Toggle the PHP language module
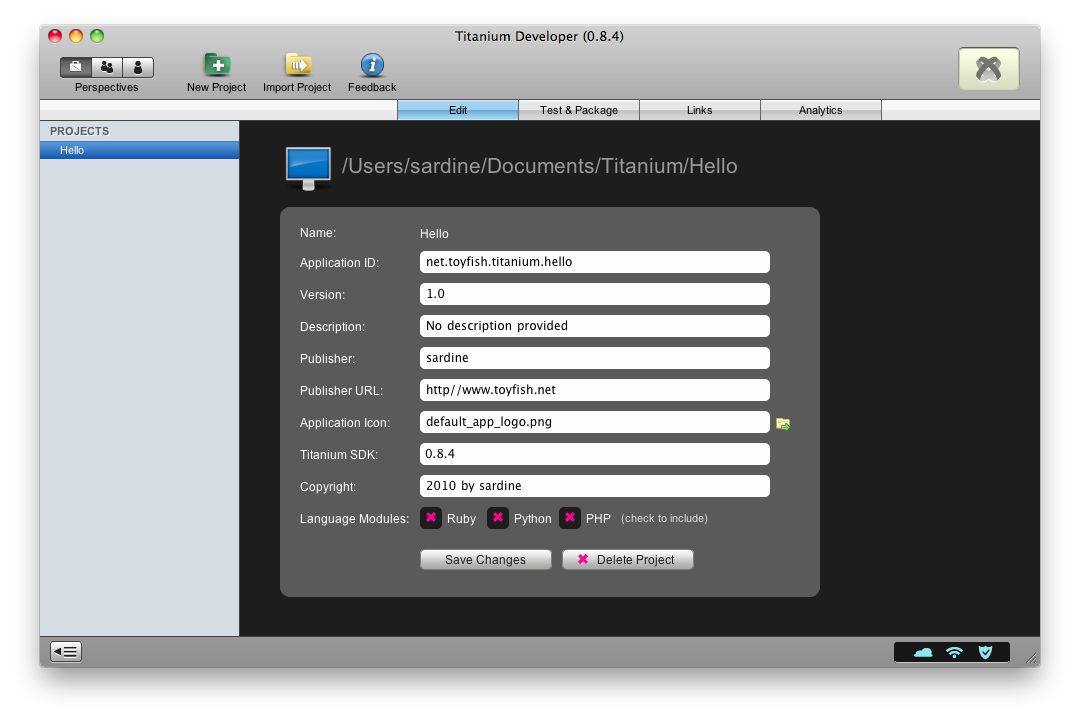The height and width of the screenshot is (722, 1080). [570, 517]
